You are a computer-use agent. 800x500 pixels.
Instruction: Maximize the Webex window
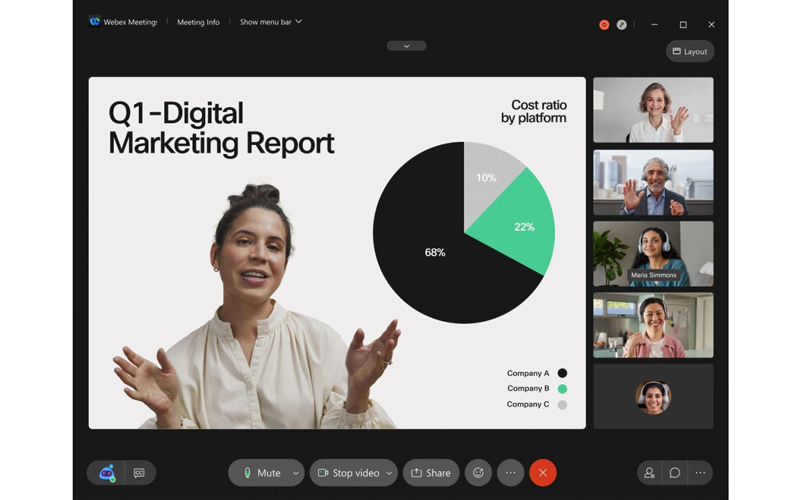click(683, 24)
